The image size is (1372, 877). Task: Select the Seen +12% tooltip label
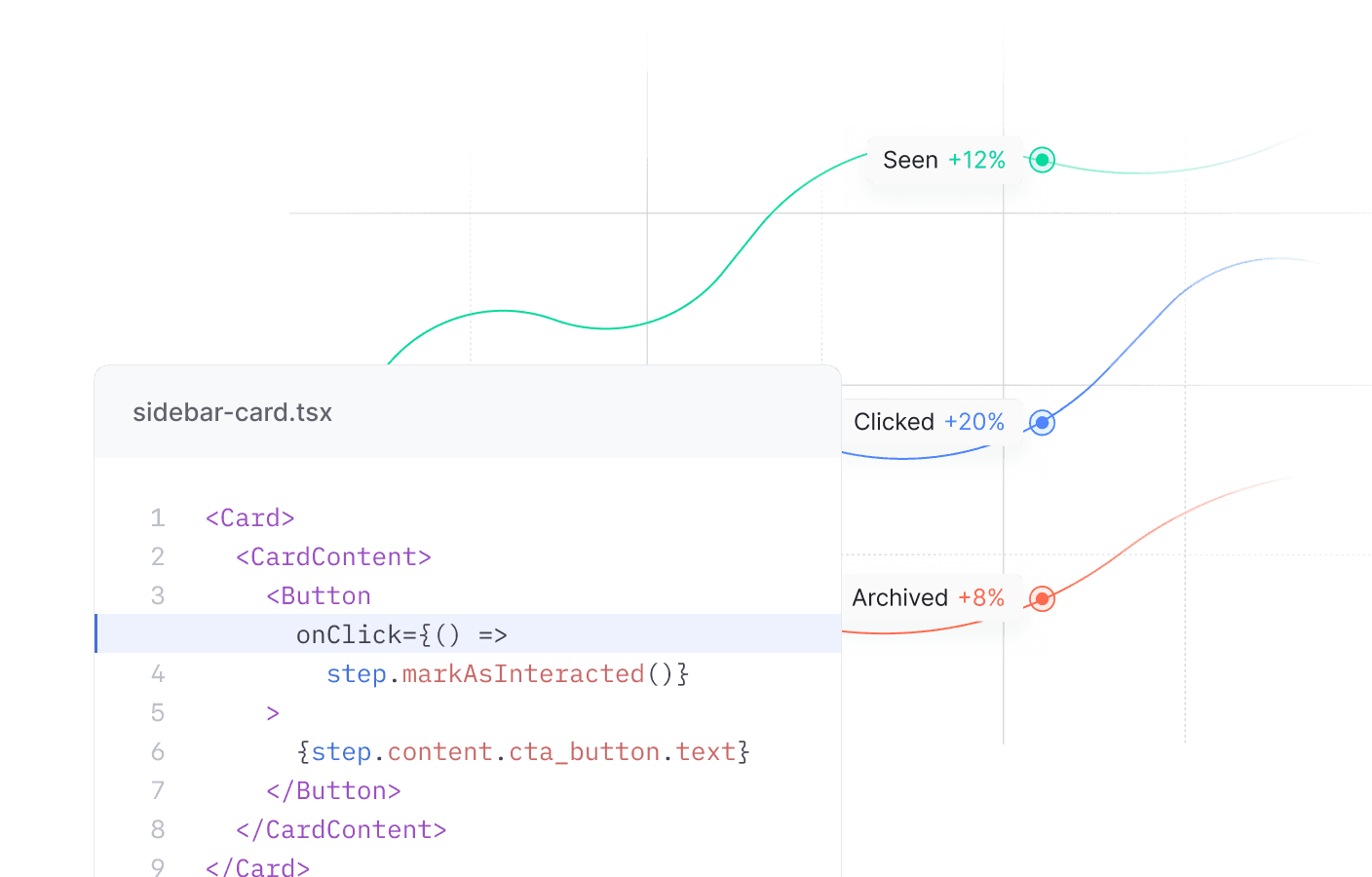943,161
